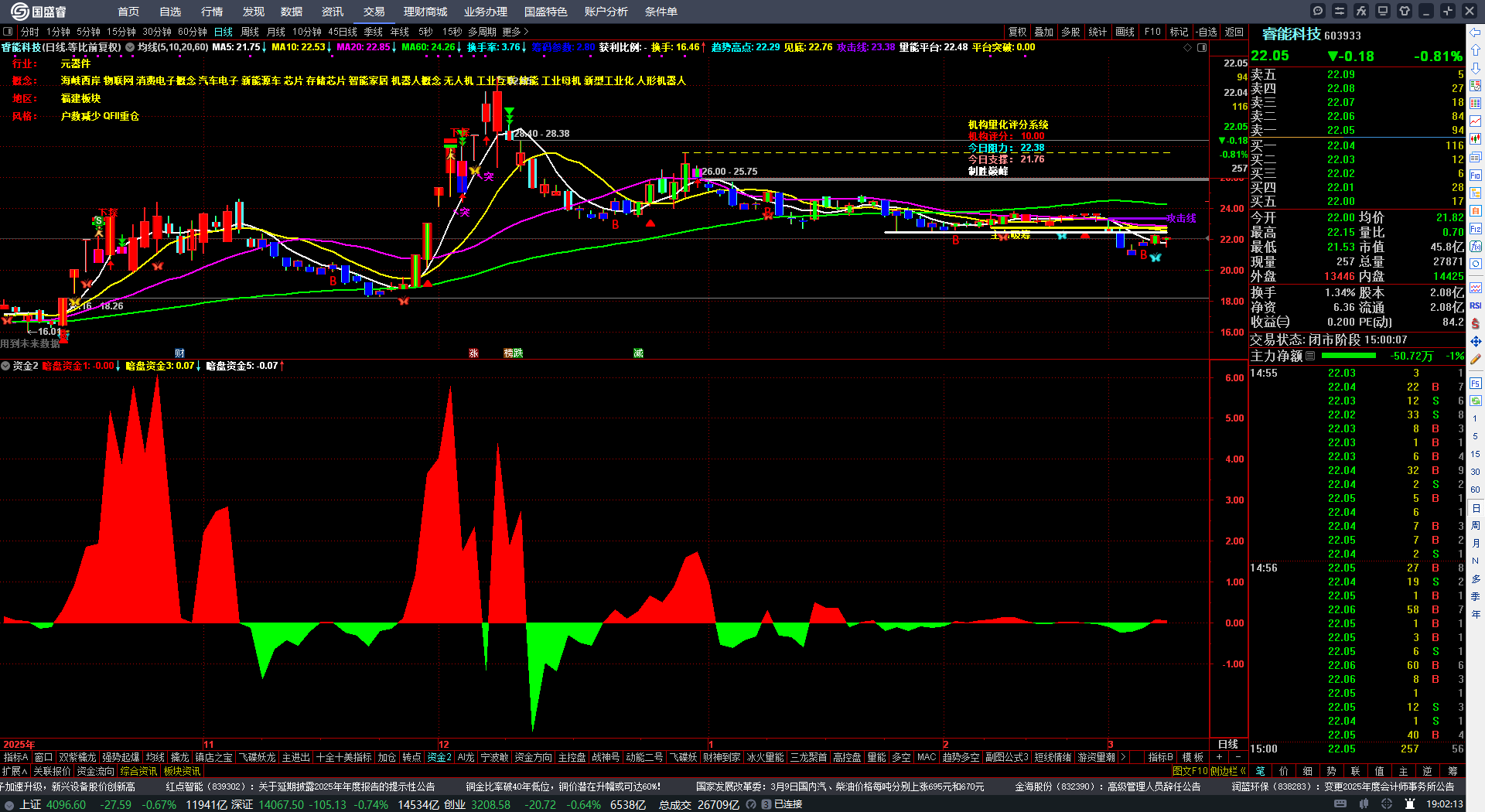This screenshot has width=1485, height=812.
Task: Open the 指标B indicator group dropdown
Action: tap(1161, 757)
